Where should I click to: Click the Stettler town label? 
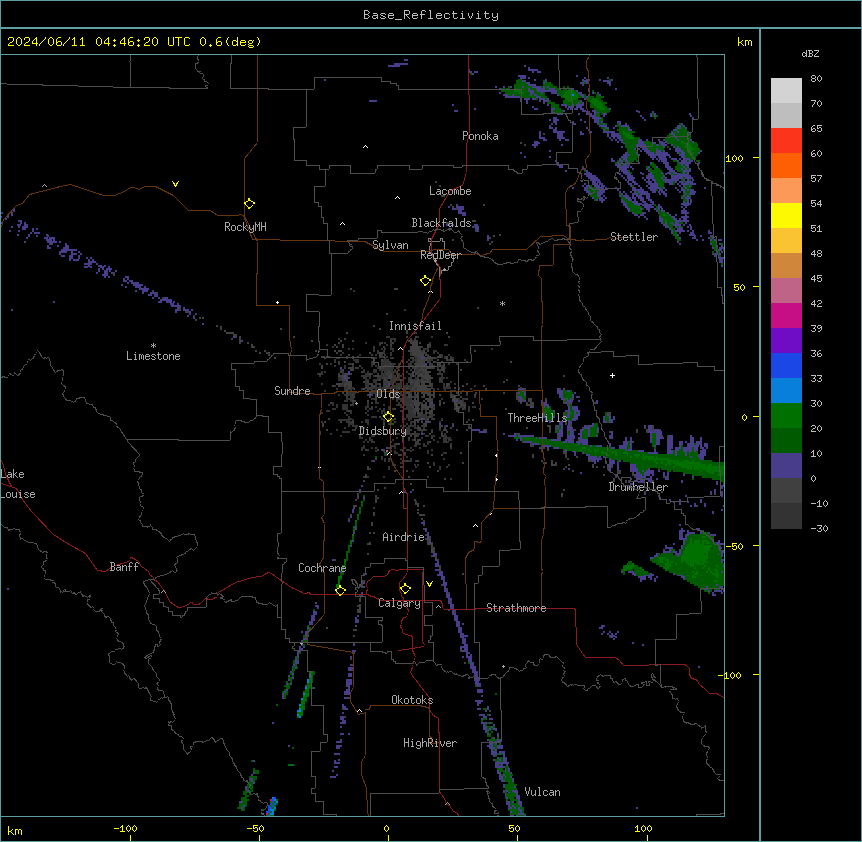click(x=634, y=237)
